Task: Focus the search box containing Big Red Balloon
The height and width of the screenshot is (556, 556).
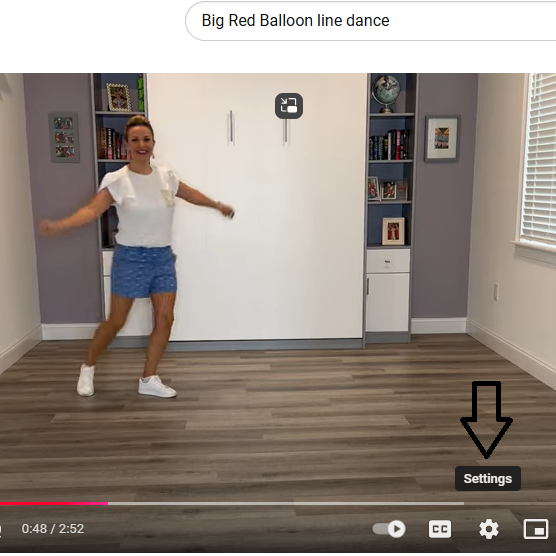Action: pos(370,21)
